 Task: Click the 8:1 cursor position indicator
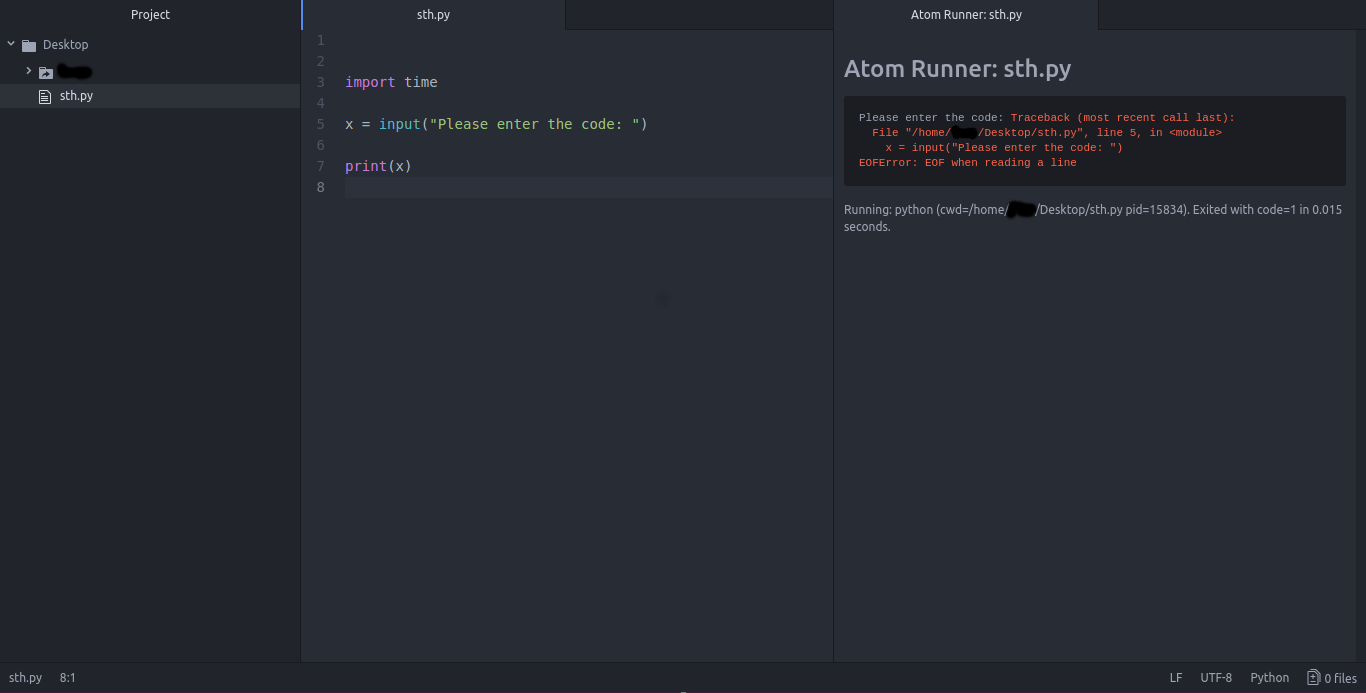[67, 677]
